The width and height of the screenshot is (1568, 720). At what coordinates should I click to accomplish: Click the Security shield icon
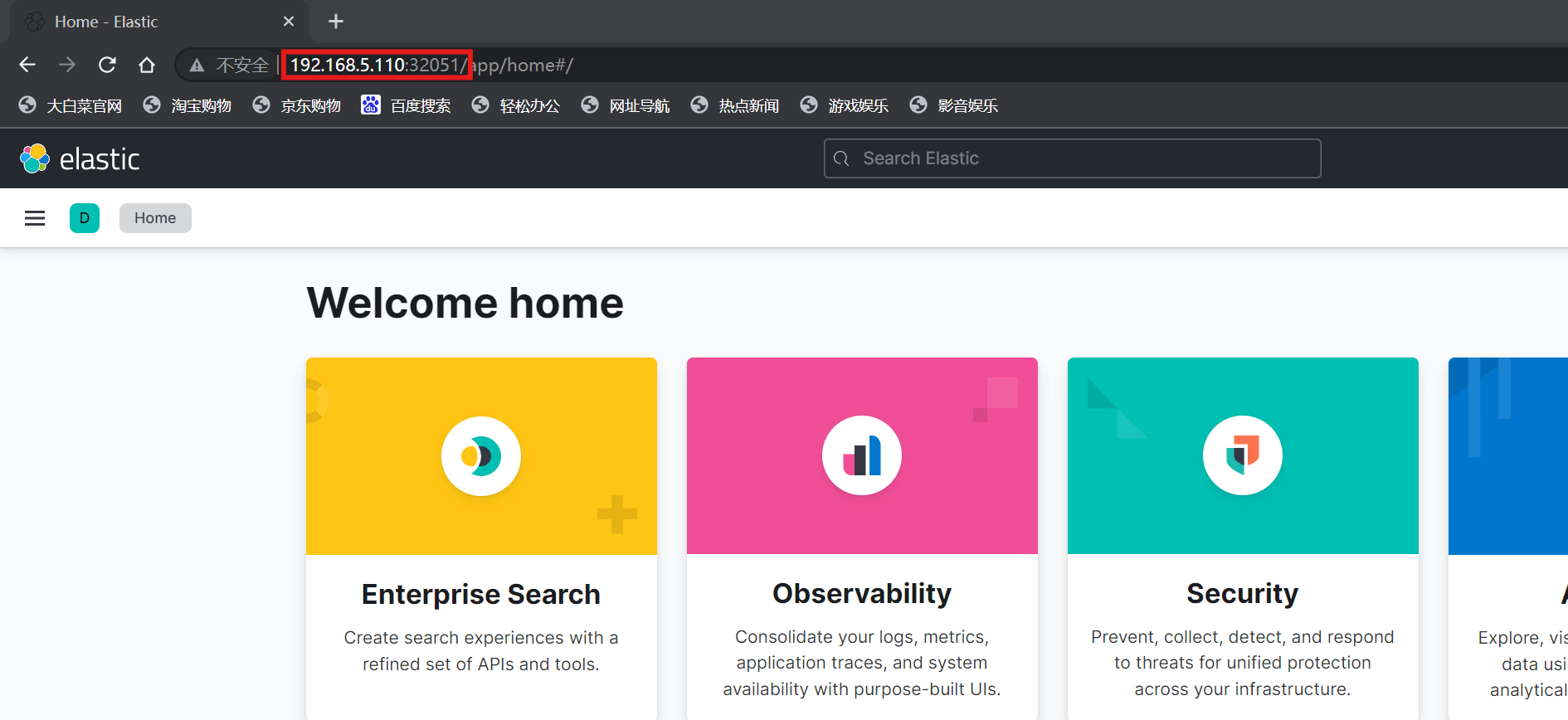click(1243, 455)
